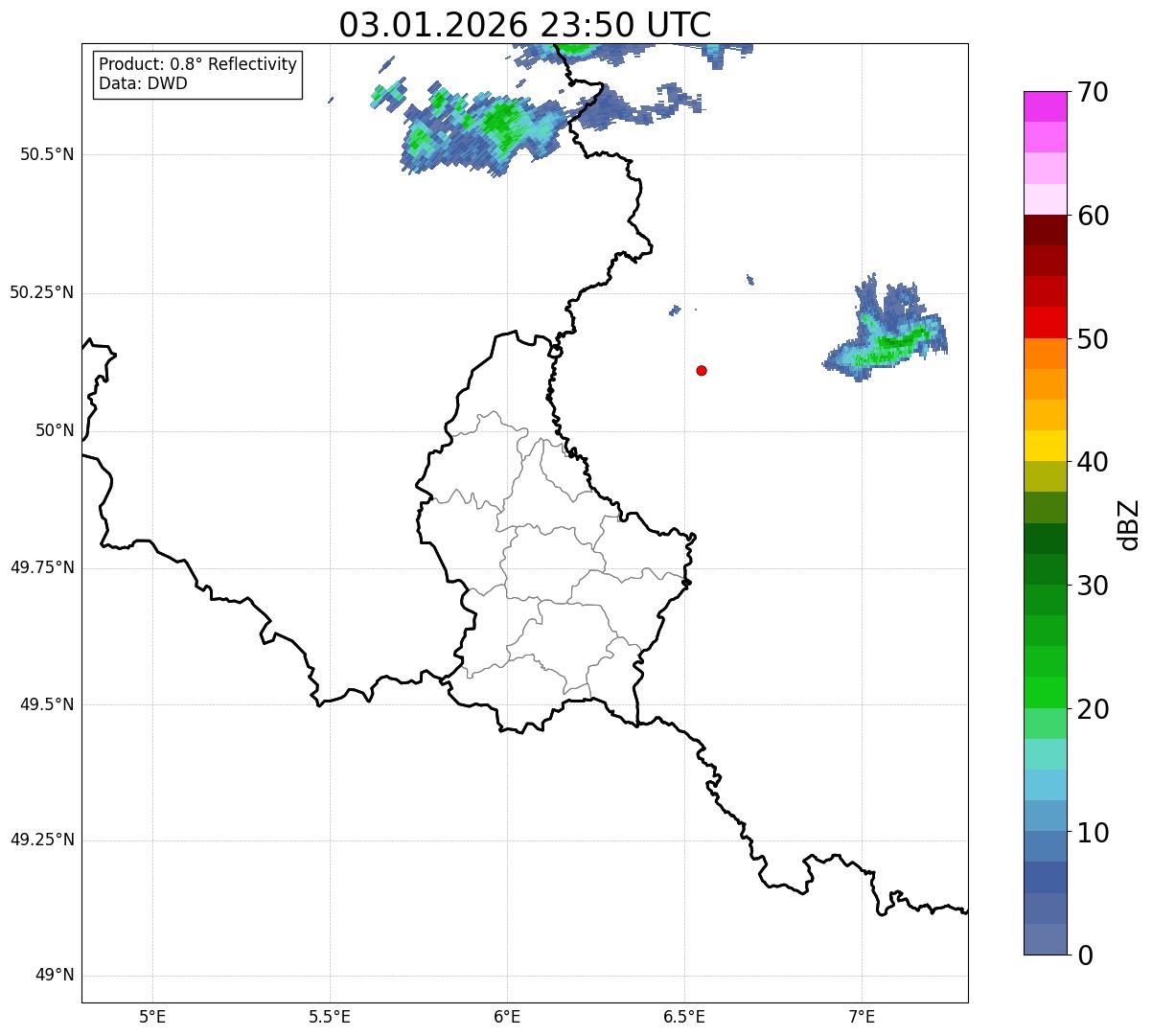
Task: Click the dark red 60 dBZ colorbar segment
Action: pyautogui.click(x=1045, y=230)
